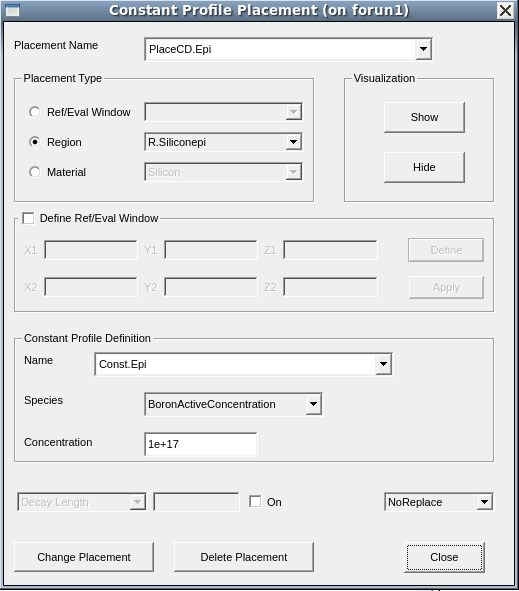Screen dimensions: 519x591
Task: Click the Concentration input field
Action: tap(201, 444)
